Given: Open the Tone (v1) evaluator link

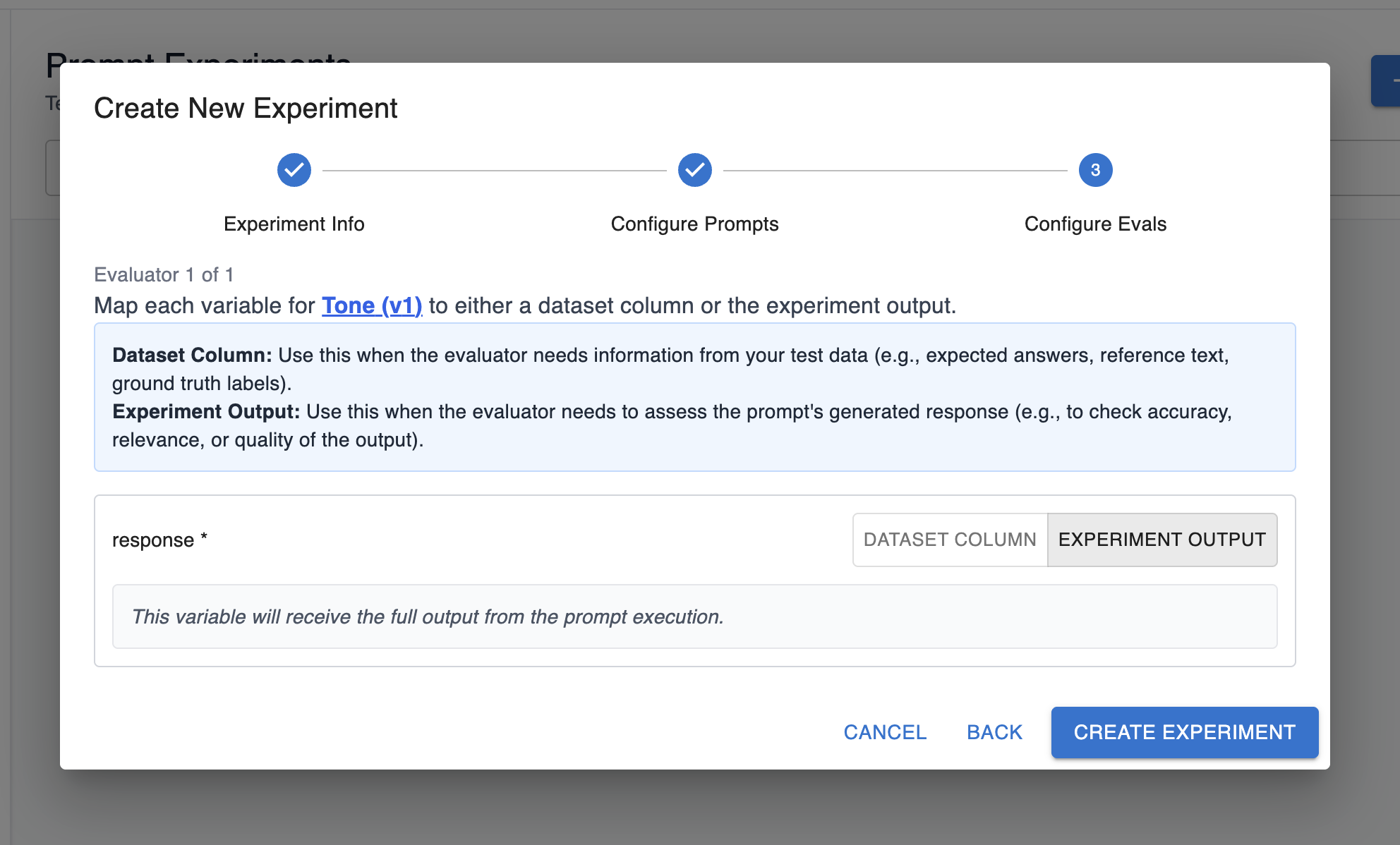Looking at the screenshot, I should pos(372,305).
